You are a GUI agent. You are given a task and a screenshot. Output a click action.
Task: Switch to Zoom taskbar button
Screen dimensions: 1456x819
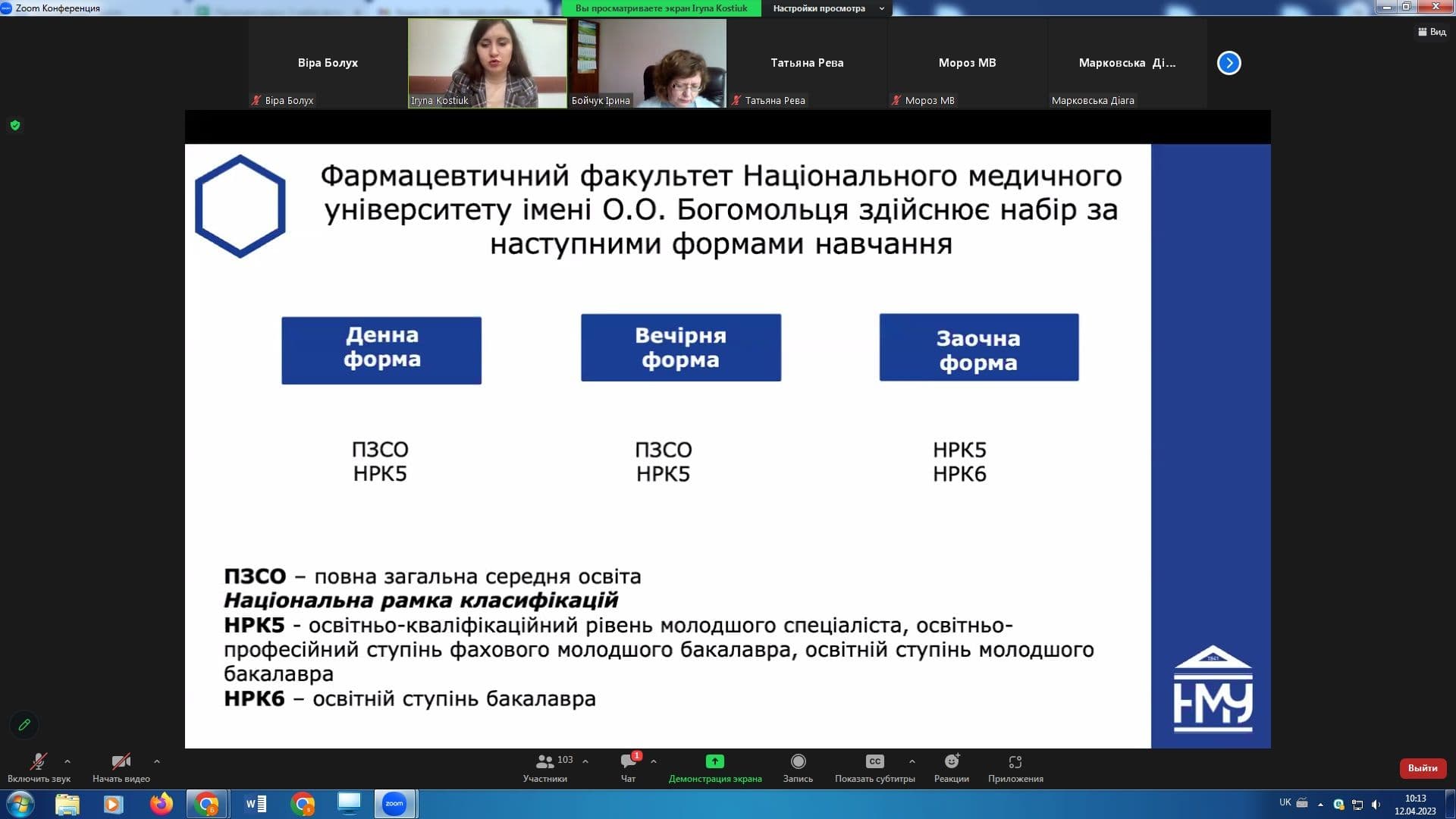[x=394, y=804]
